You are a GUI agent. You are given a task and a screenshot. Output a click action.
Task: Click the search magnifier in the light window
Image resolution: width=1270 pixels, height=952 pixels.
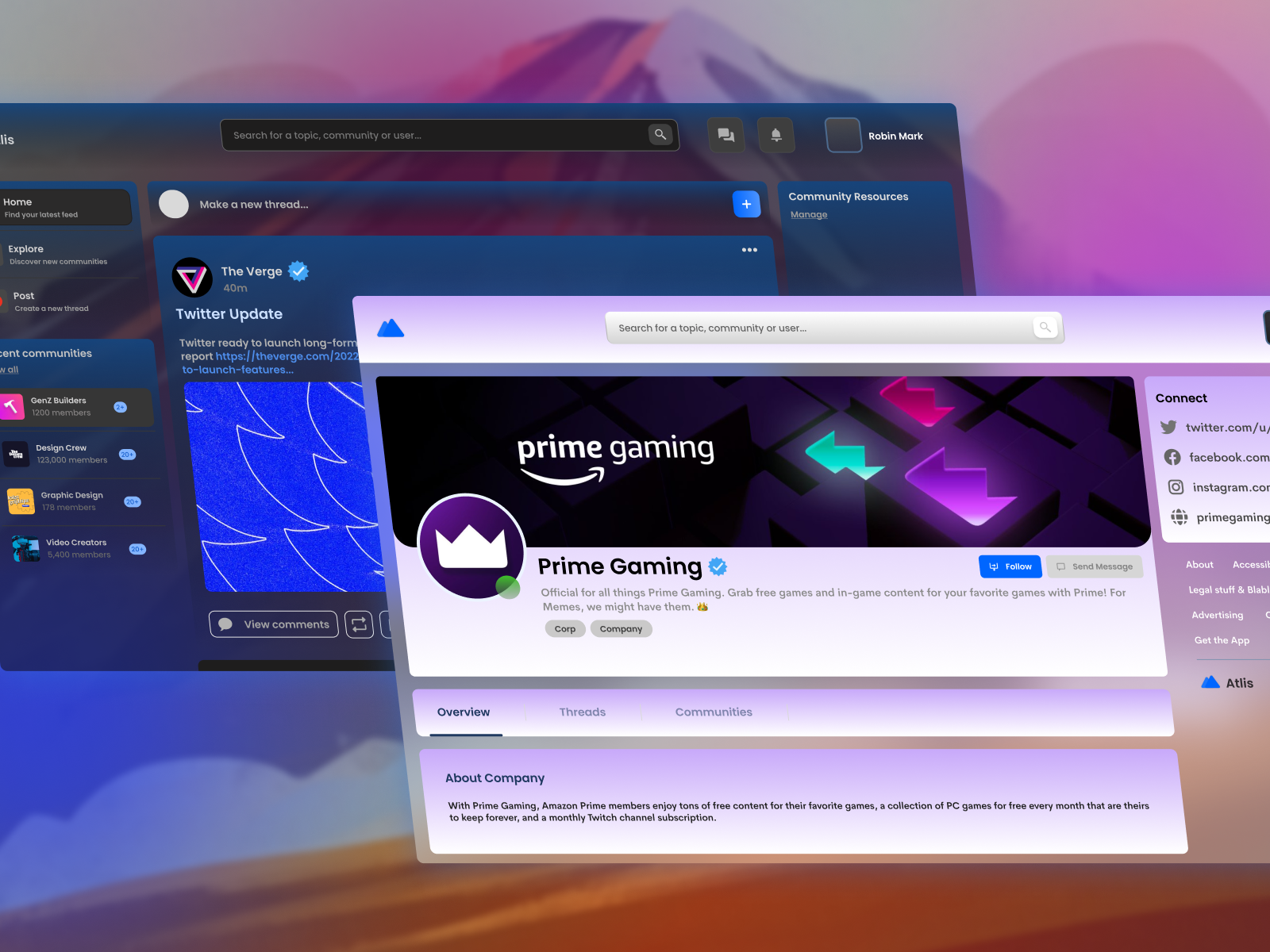coord(1045,327)
